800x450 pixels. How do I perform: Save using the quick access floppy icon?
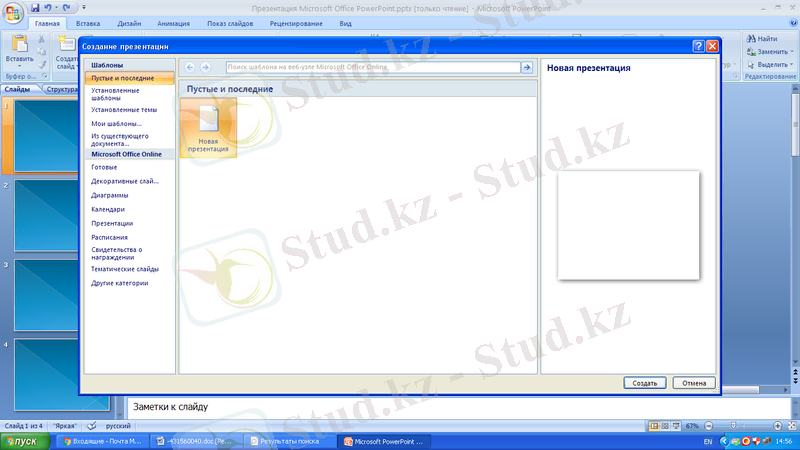(x=35, y=8)
